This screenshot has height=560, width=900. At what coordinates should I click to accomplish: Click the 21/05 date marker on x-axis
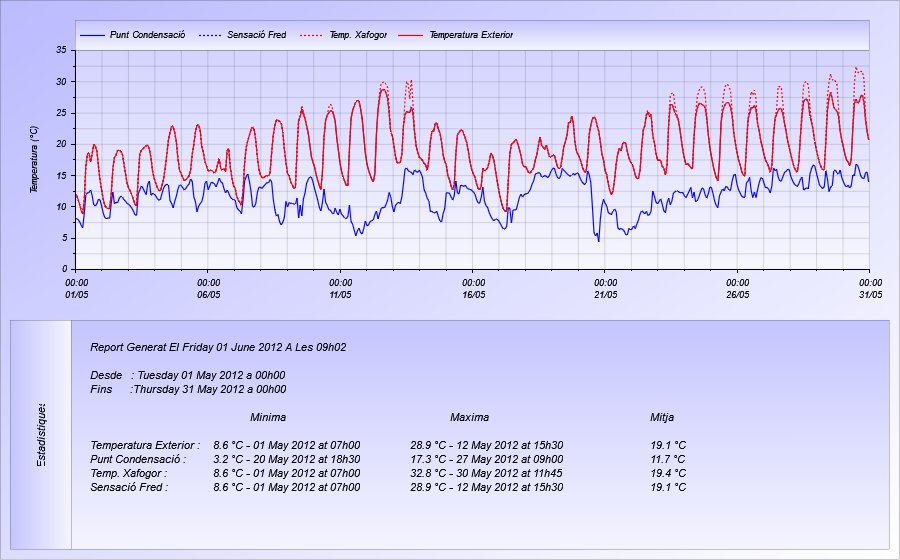pos(605,294)
